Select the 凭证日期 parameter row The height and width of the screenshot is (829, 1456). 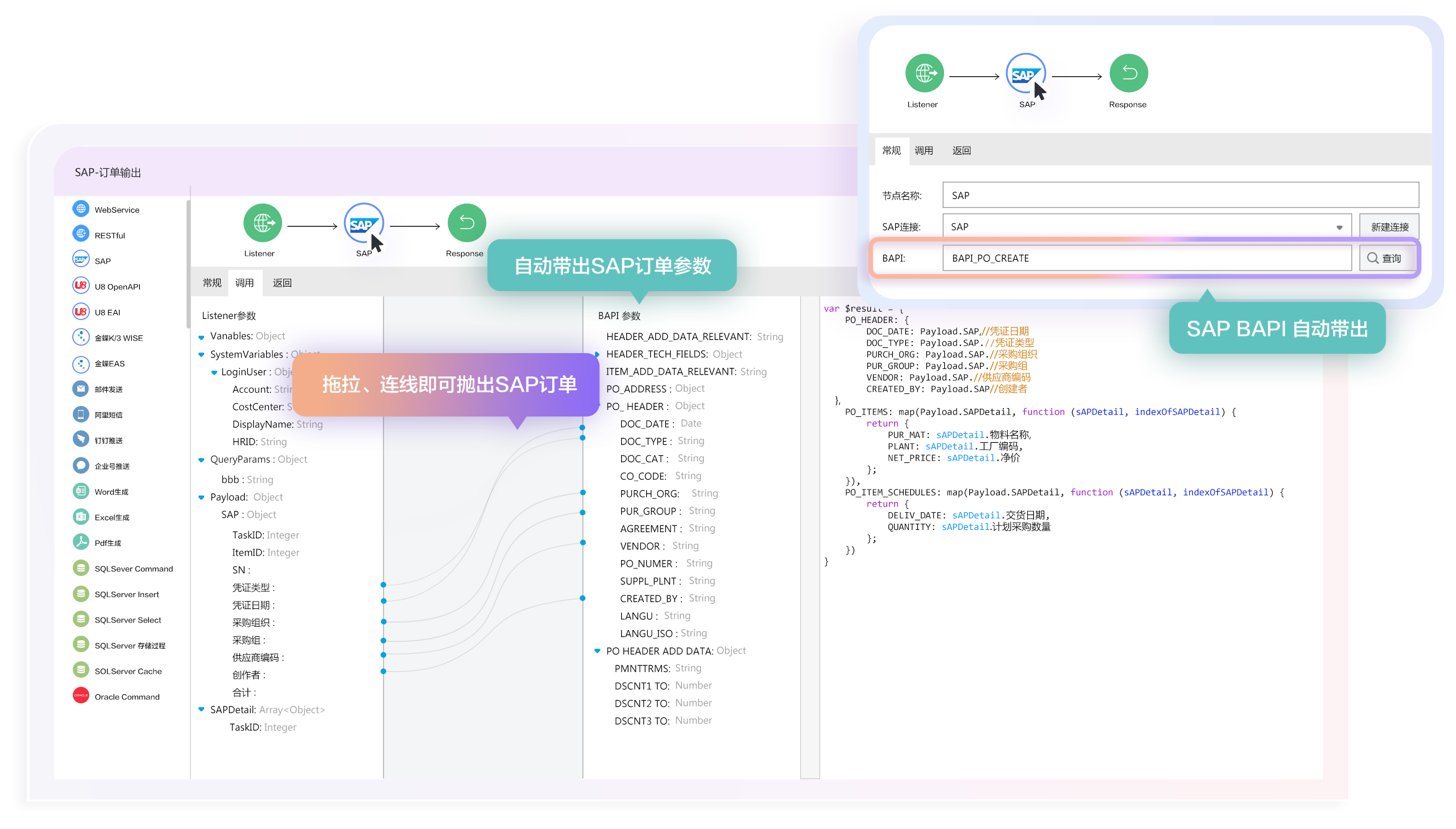[254, 604]
